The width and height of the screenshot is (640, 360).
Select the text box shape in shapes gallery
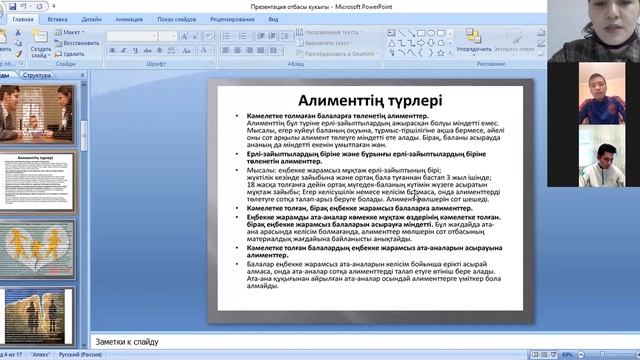pos(391,33)
